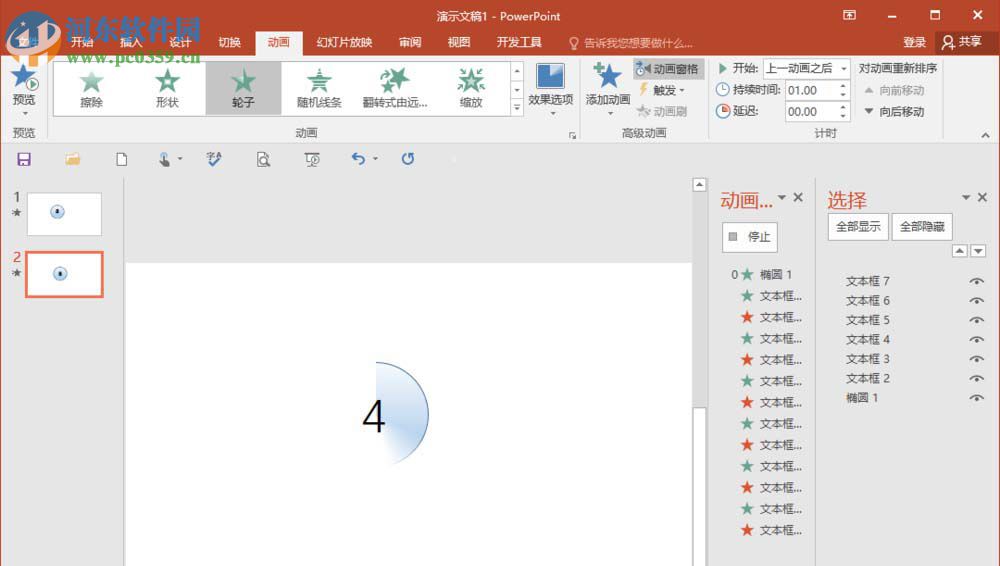The height and width of the screenshot is (566, 1000).
Task: Select the 缩放 (Zoom) animation effect
Action: point(471,88)
